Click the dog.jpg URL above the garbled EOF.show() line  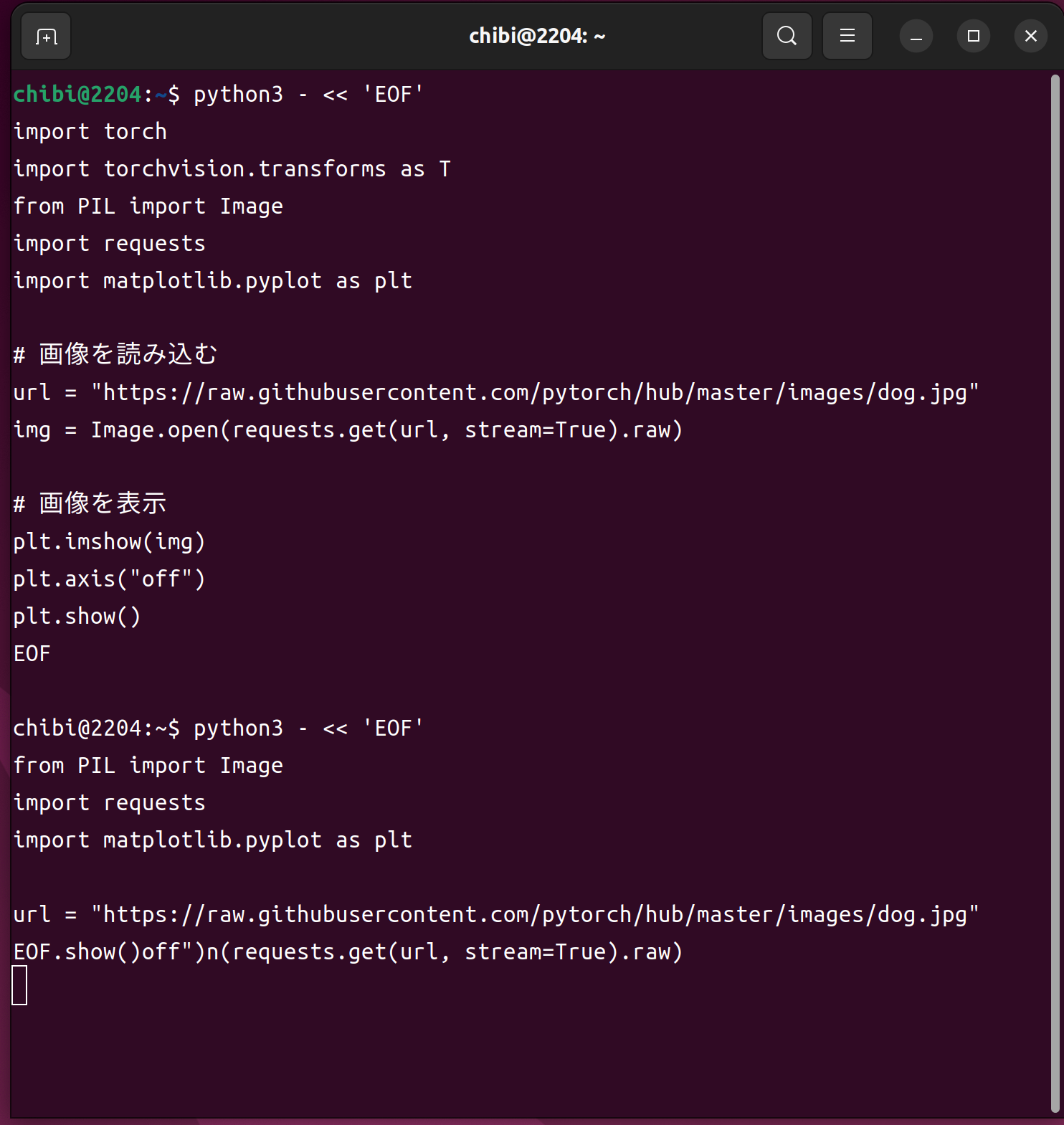(x=534, y=914)
